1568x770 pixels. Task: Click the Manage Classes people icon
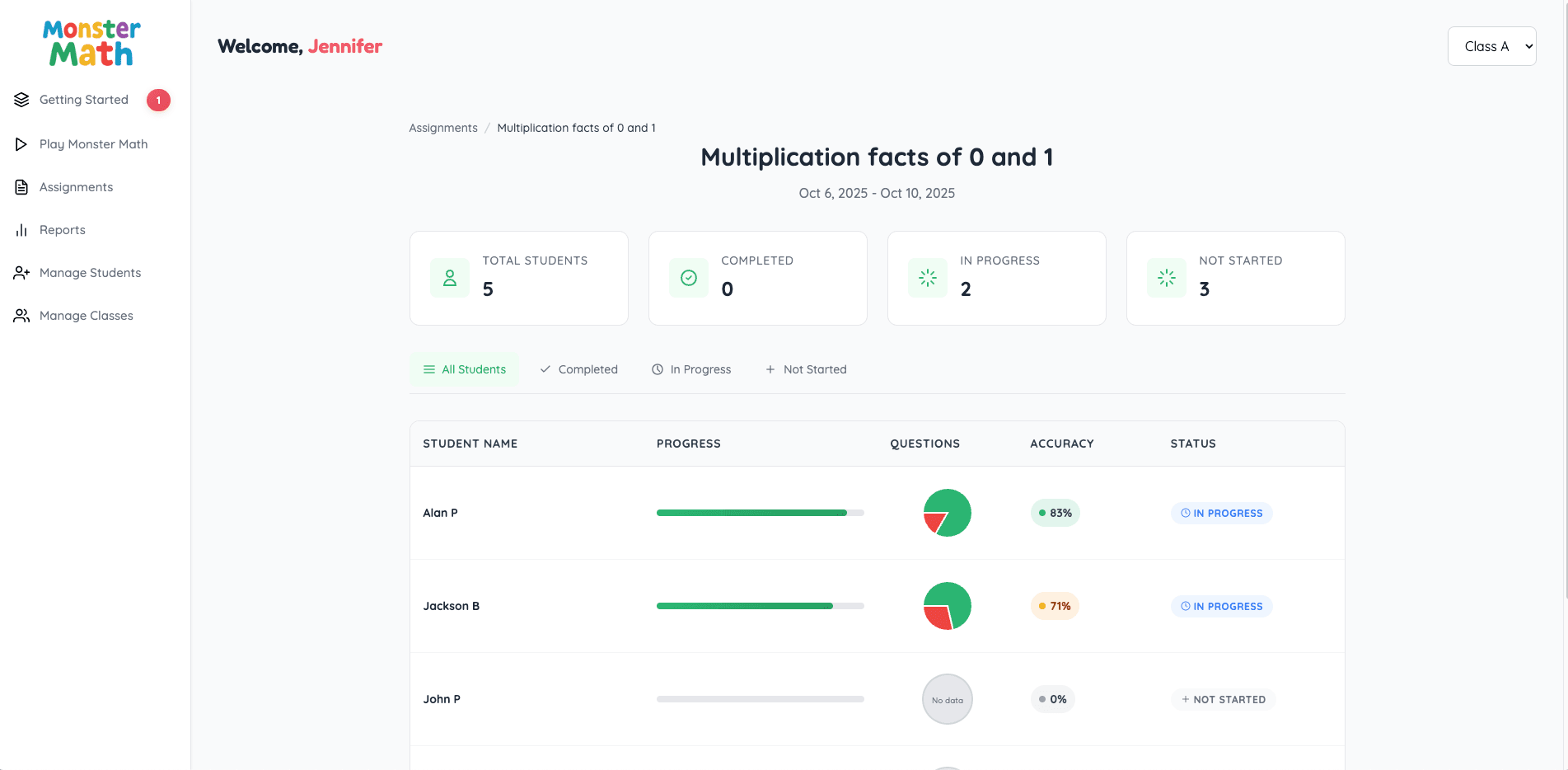point(21,316)
